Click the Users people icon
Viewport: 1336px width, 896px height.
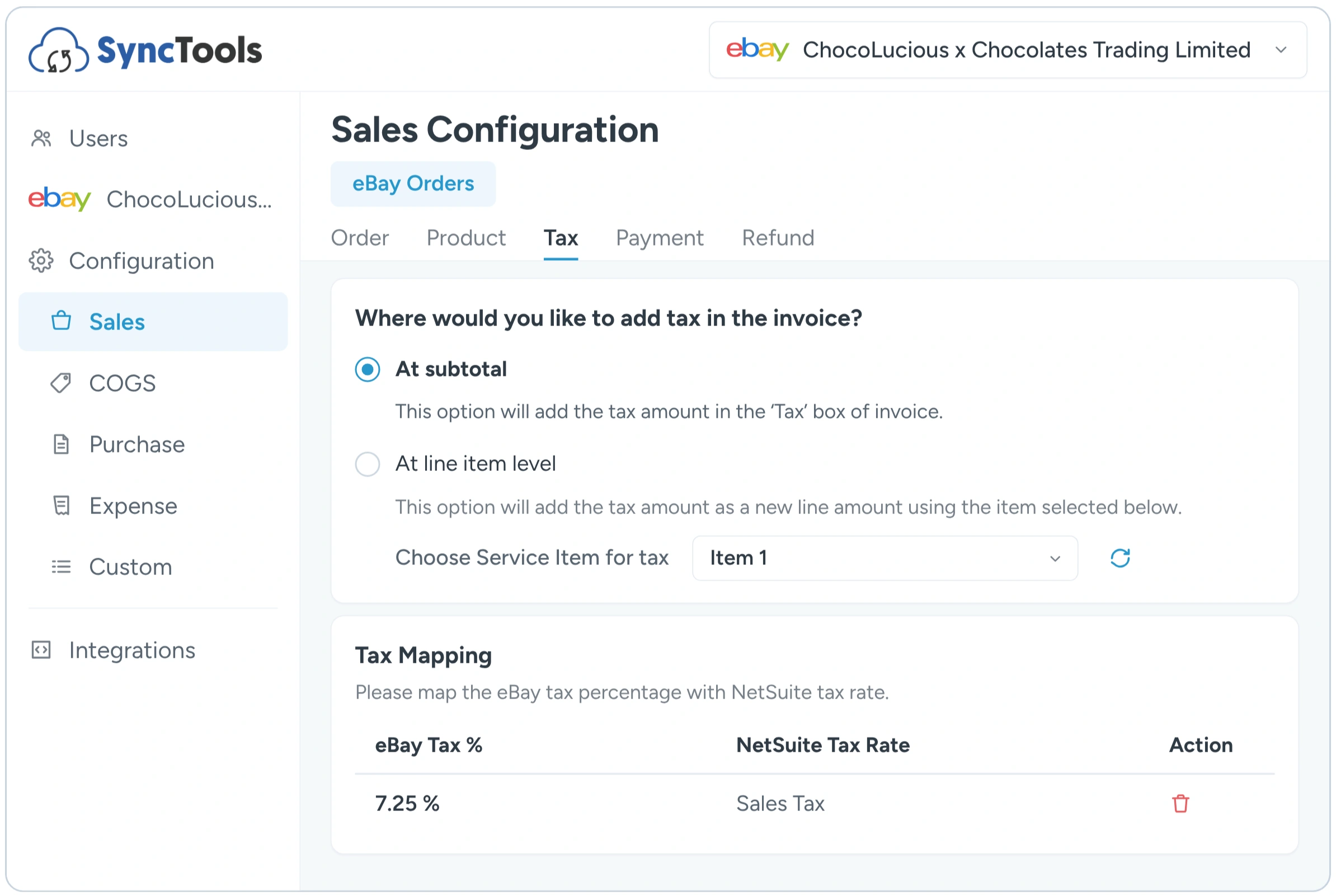pyautogui.click(x=41, y=138)
